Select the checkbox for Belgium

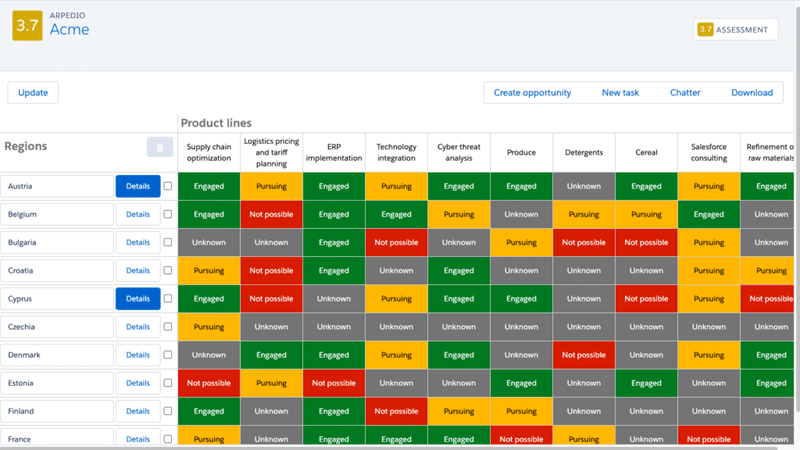pyautogui.click(x=168, y=214)
